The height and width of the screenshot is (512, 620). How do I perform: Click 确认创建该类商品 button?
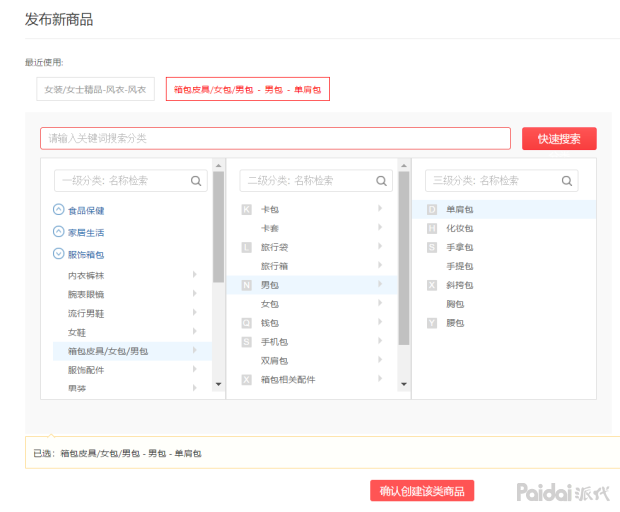pos(421,491)
